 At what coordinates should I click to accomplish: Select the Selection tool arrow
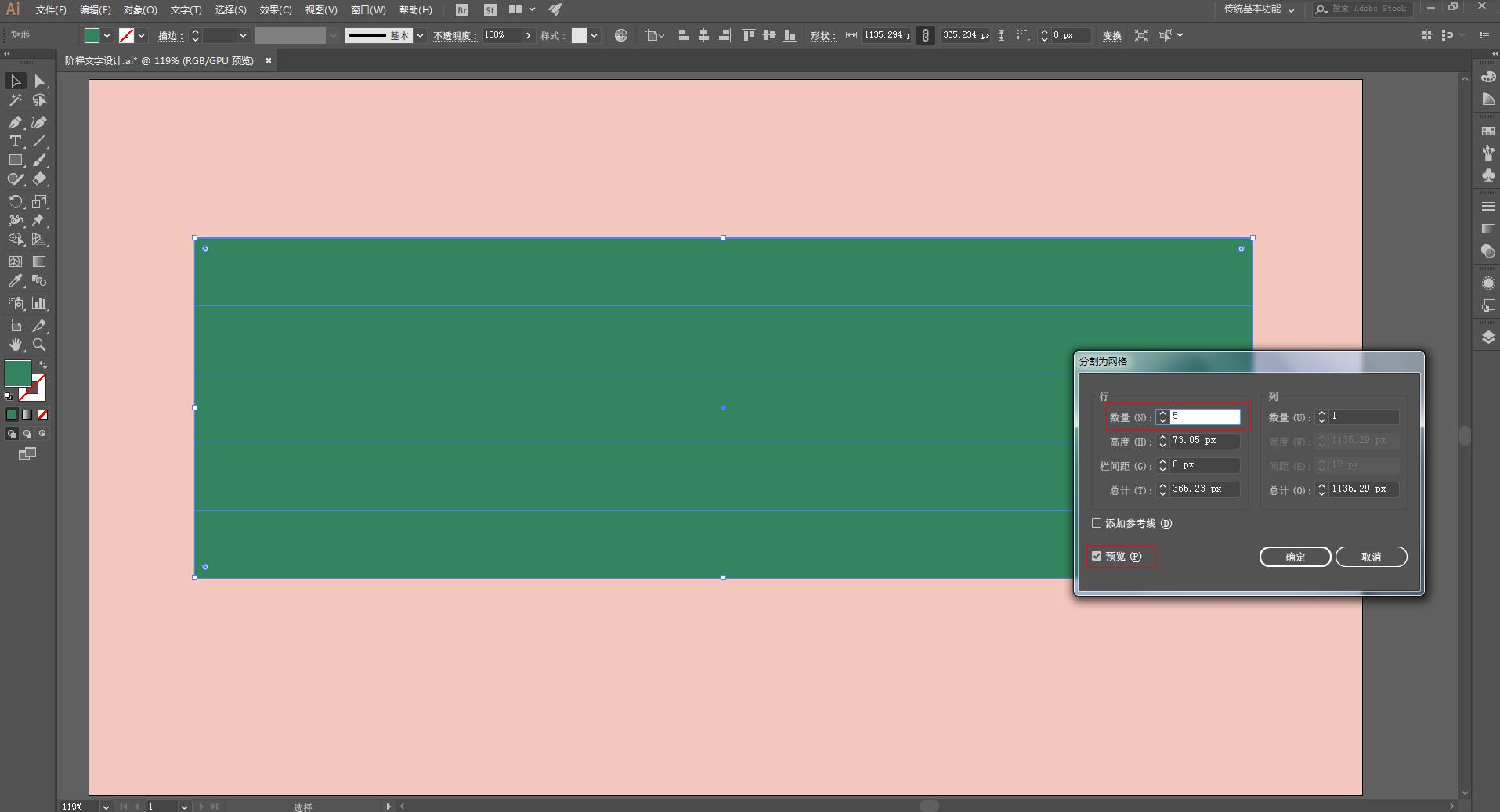click(15, 81)
